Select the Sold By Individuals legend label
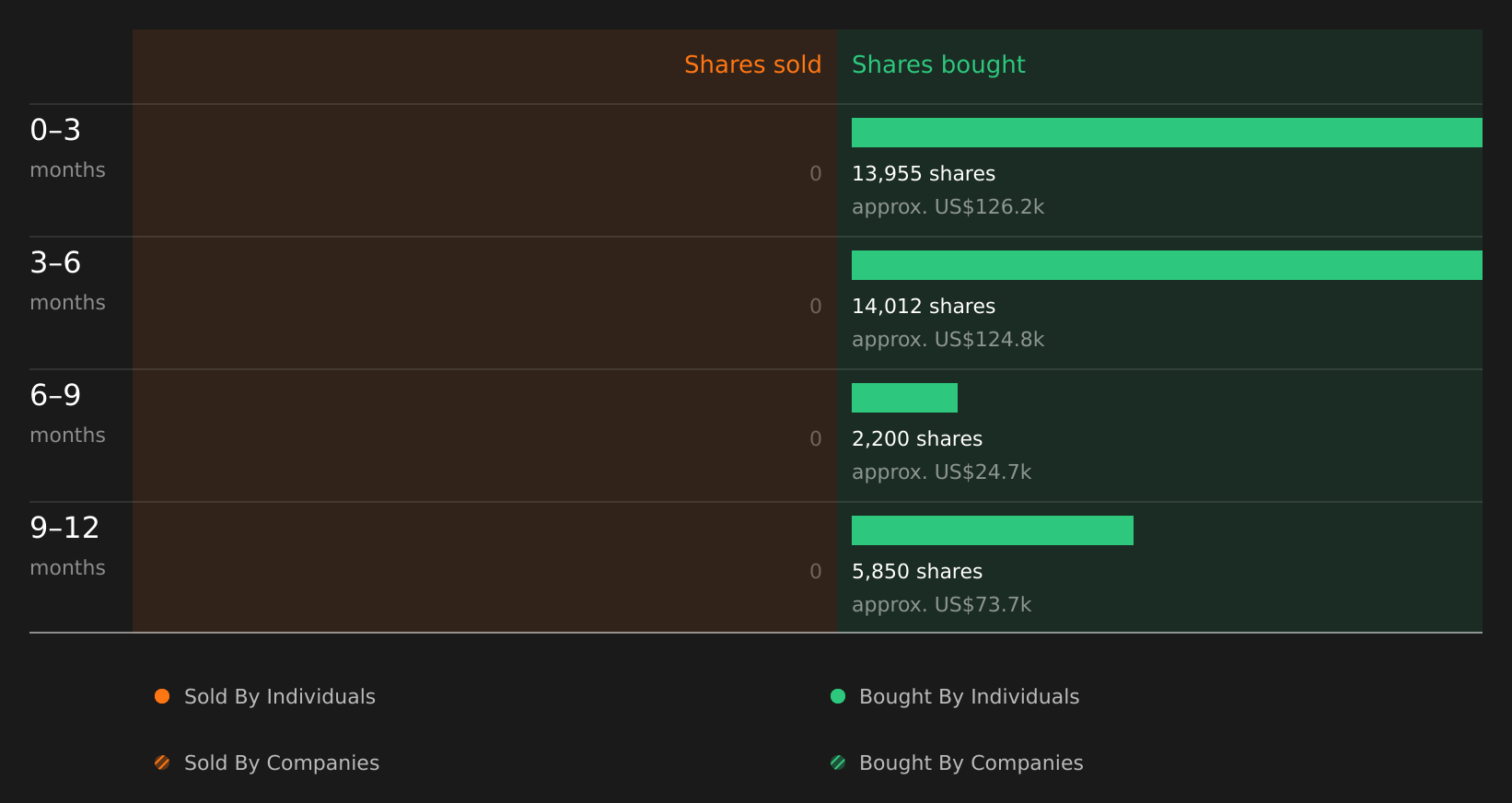The image size is (1512, 803). pos(280,697)
